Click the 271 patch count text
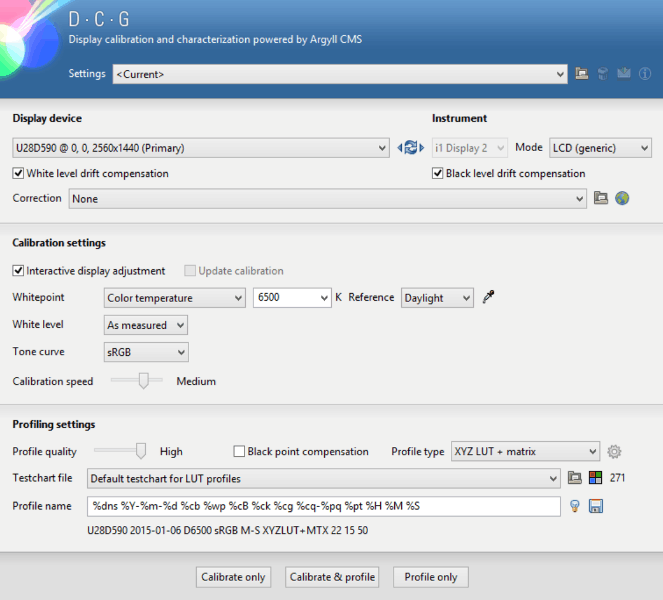Image resolution: width=663 pixels, height=600 pixels. click(x=617, y=478)
